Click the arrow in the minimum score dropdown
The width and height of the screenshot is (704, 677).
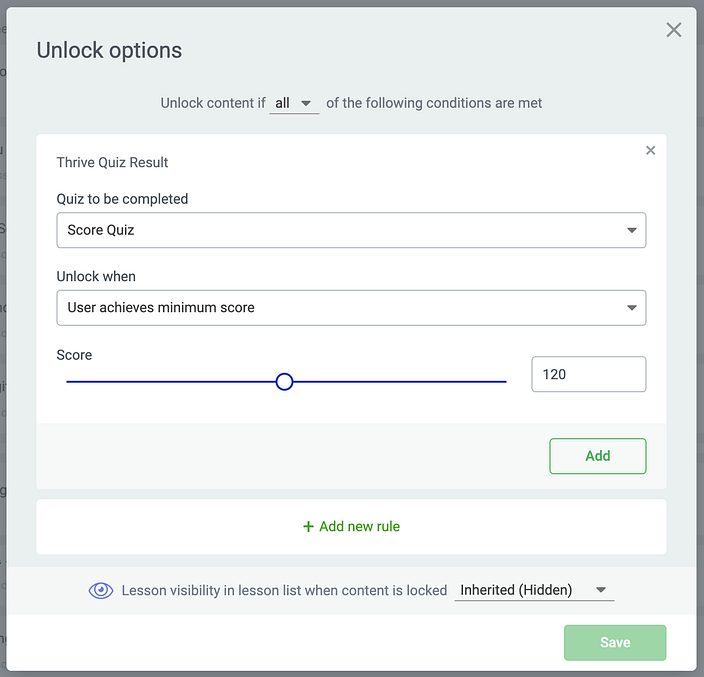pos(632,308)
